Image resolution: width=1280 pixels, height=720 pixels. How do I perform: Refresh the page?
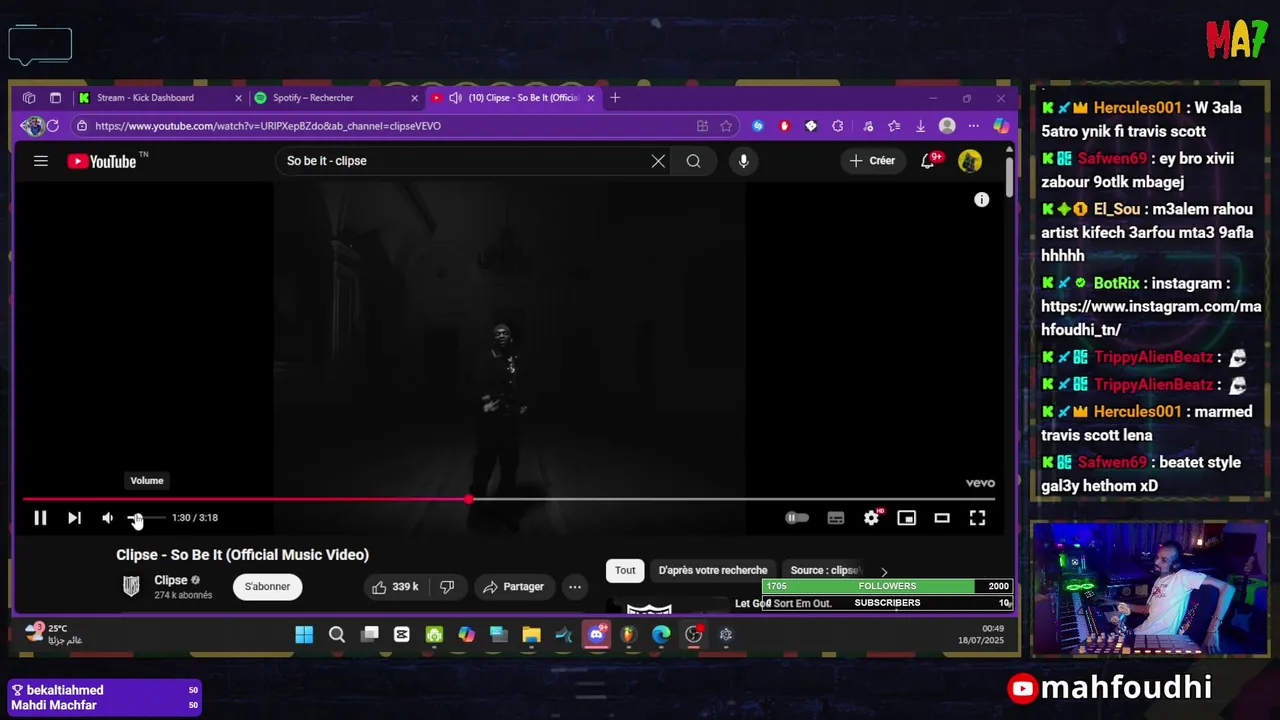(53, 126)
